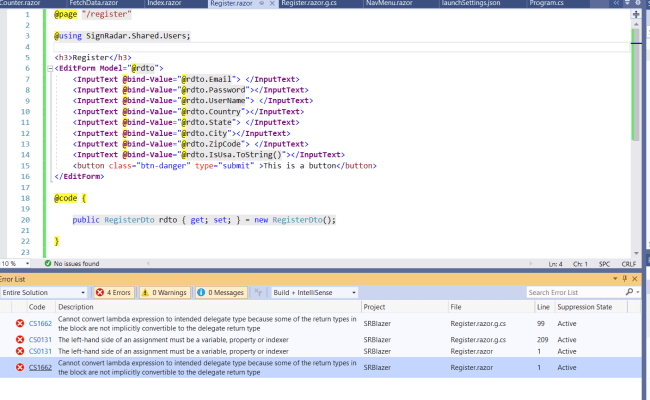Viewport: 650px width, 400px height.
Task: Sort errors by Line column header
Action: [543, 307]
